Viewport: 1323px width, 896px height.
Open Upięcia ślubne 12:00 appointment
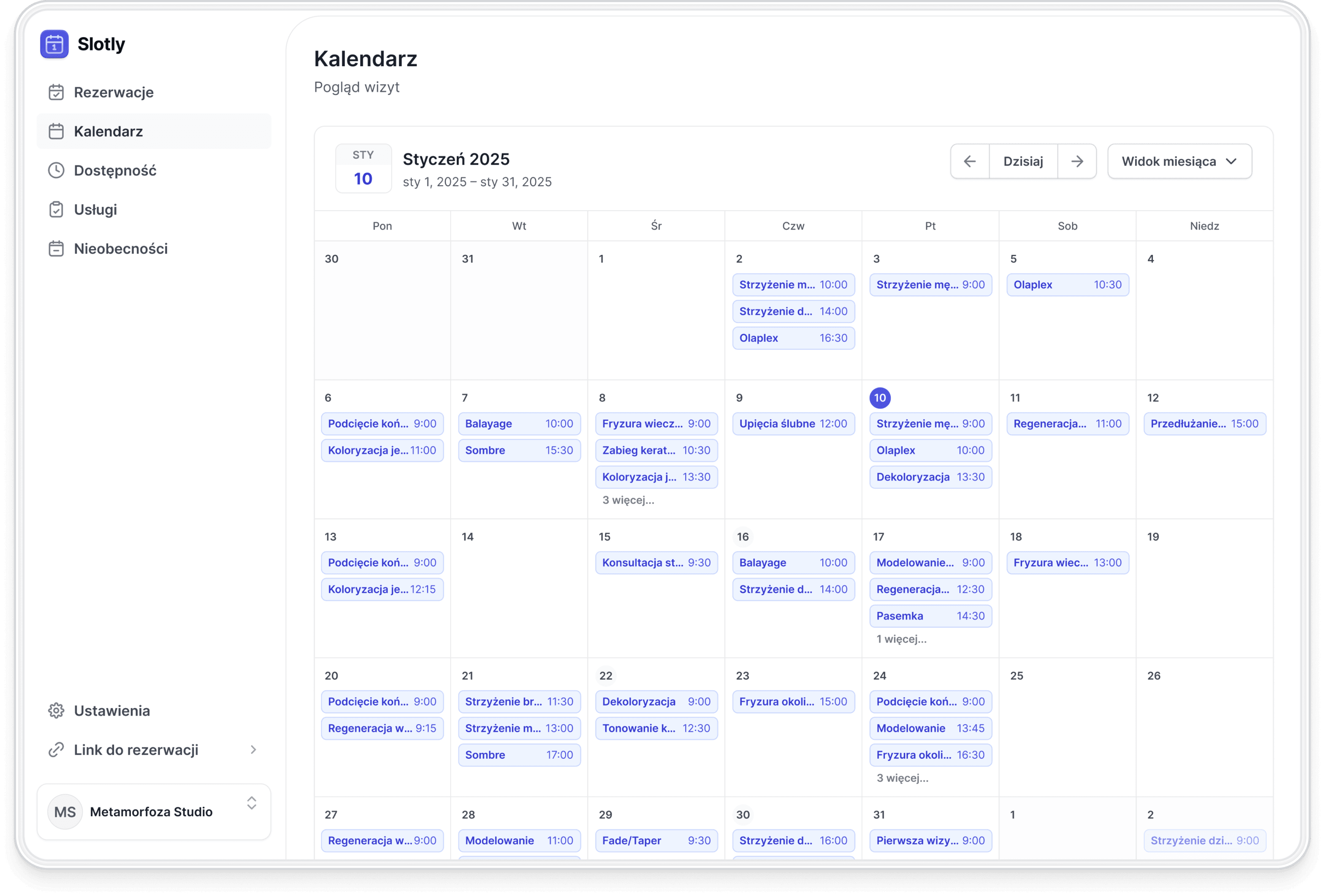pos(793,424)
